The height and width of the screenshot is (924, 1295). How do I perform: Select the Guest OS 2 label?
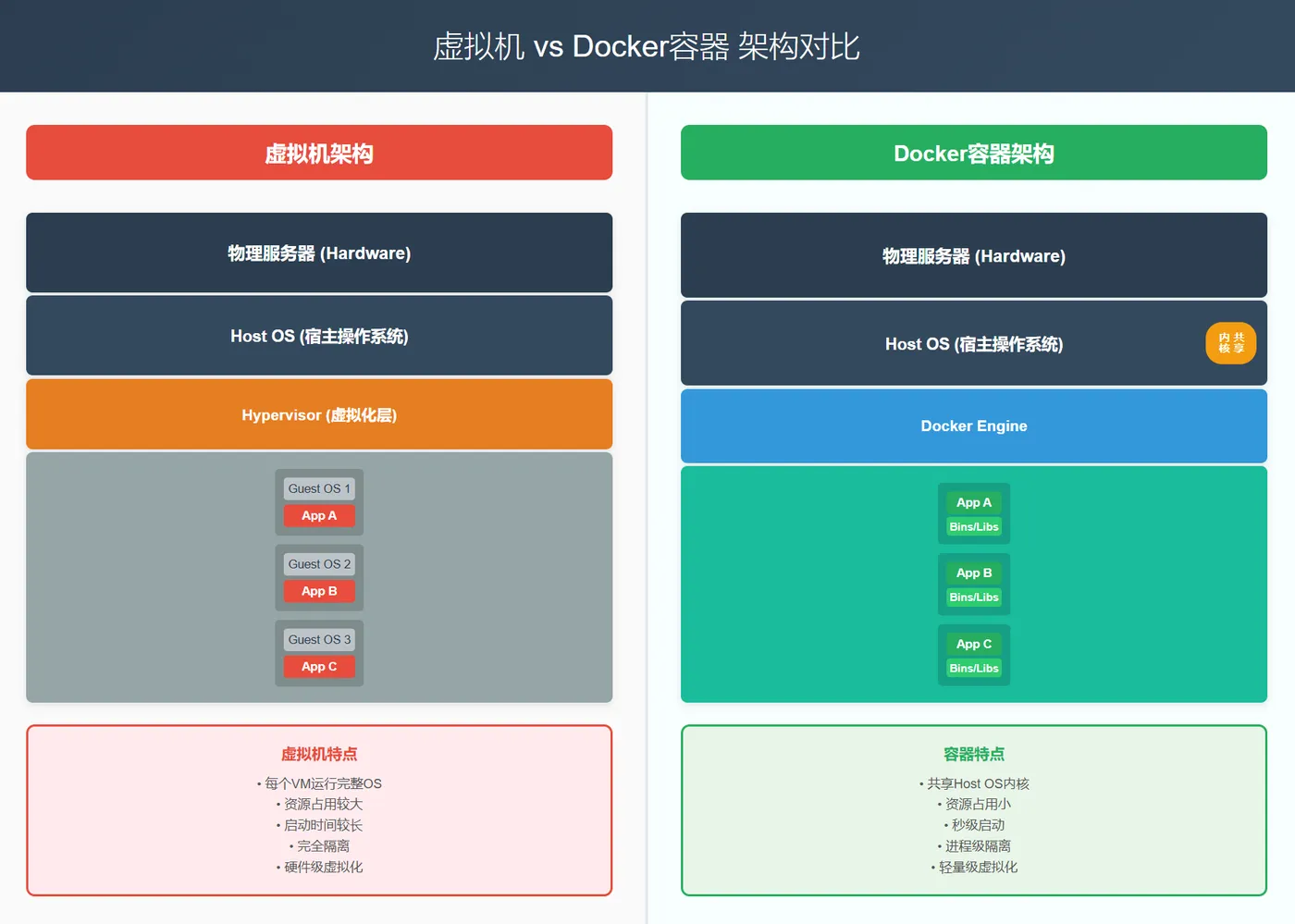[x=319, y=564]
